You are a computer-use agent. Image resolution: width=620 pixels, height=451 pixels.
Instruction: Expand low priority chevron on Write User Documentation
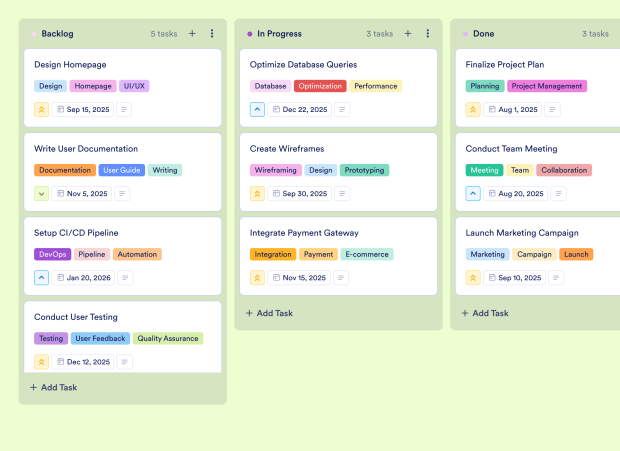tap(42, 194)
